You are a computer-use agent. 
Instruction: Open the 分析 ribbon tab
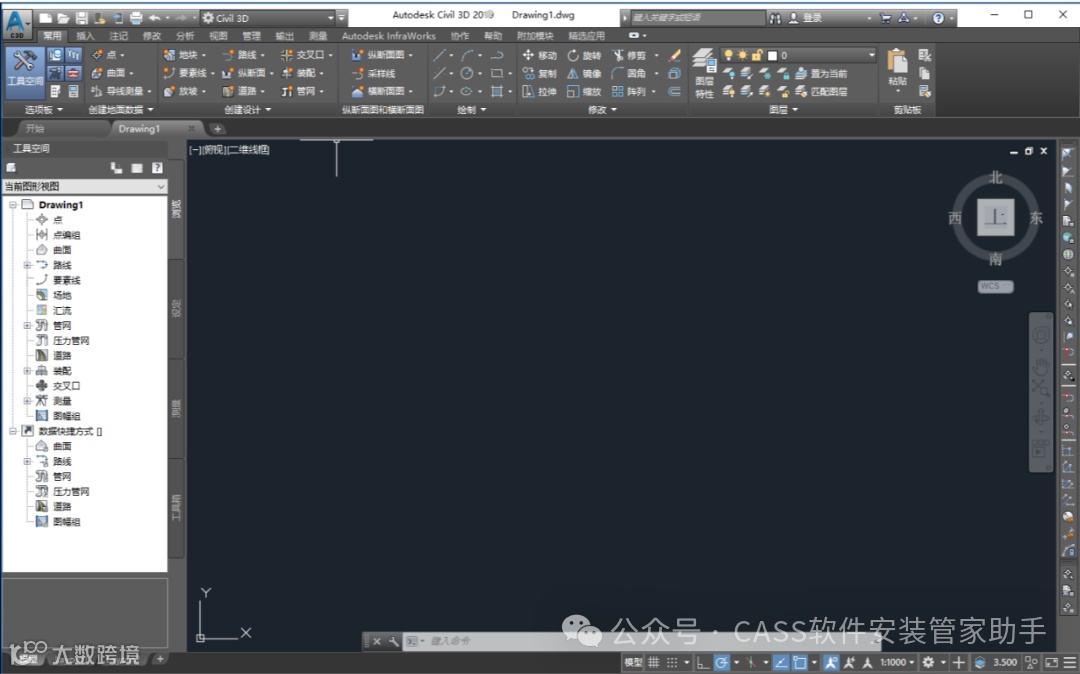click(185, 36)
